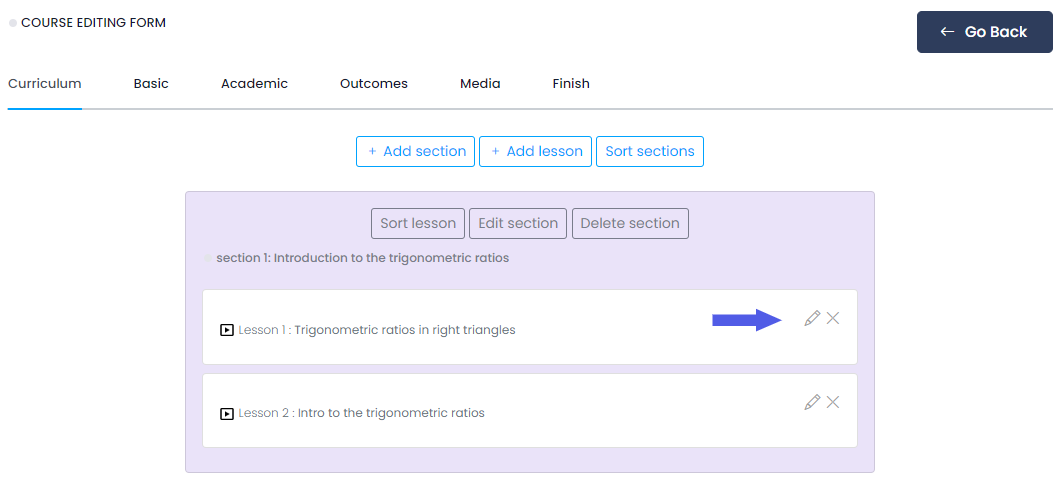Open the Media tab

480,84
